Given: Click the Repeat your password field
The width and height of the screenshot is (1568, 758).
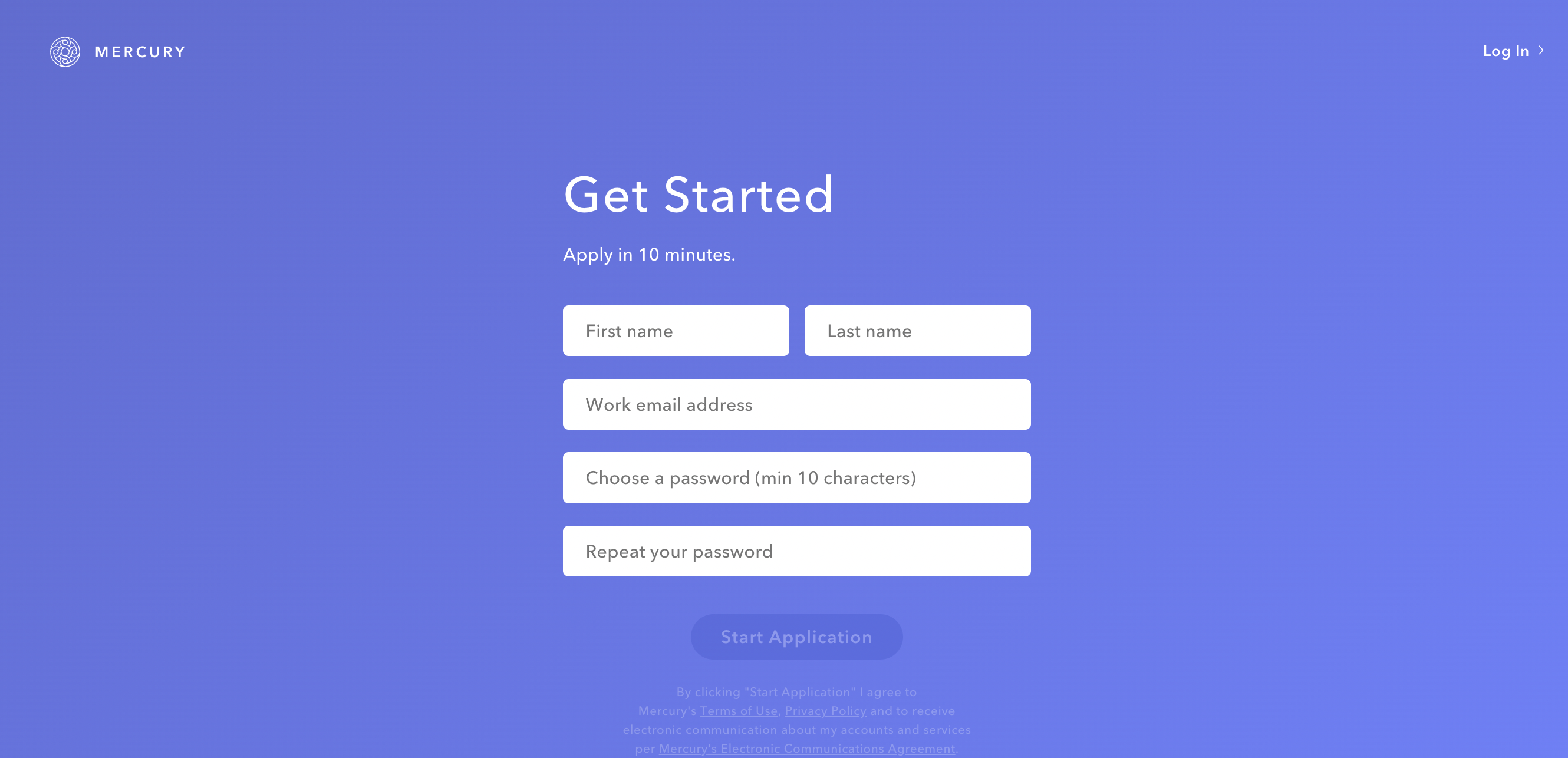Looking at the screenshot, I should click(x=796, y=550).
